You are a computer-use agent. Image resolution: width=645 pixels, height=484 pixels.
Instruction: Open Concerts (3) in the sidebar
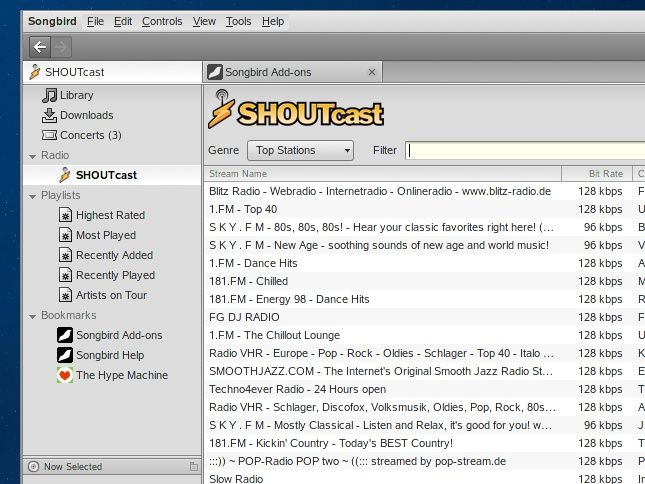coord(112,135)
